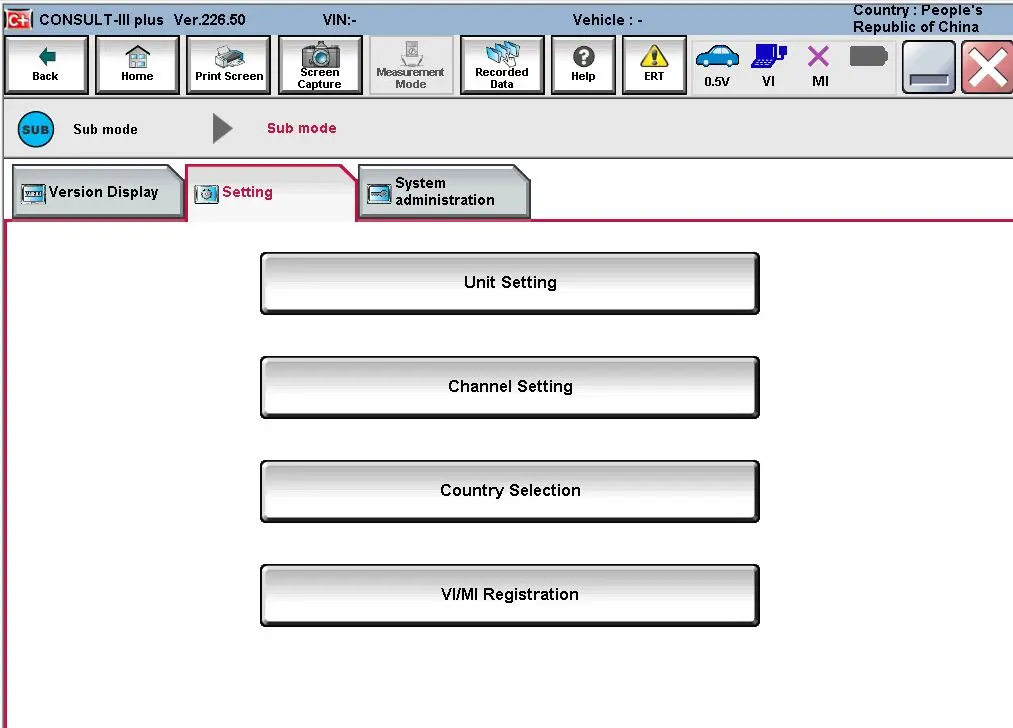
Task: Open VI/MI Registration
Action: click(510, 595)
